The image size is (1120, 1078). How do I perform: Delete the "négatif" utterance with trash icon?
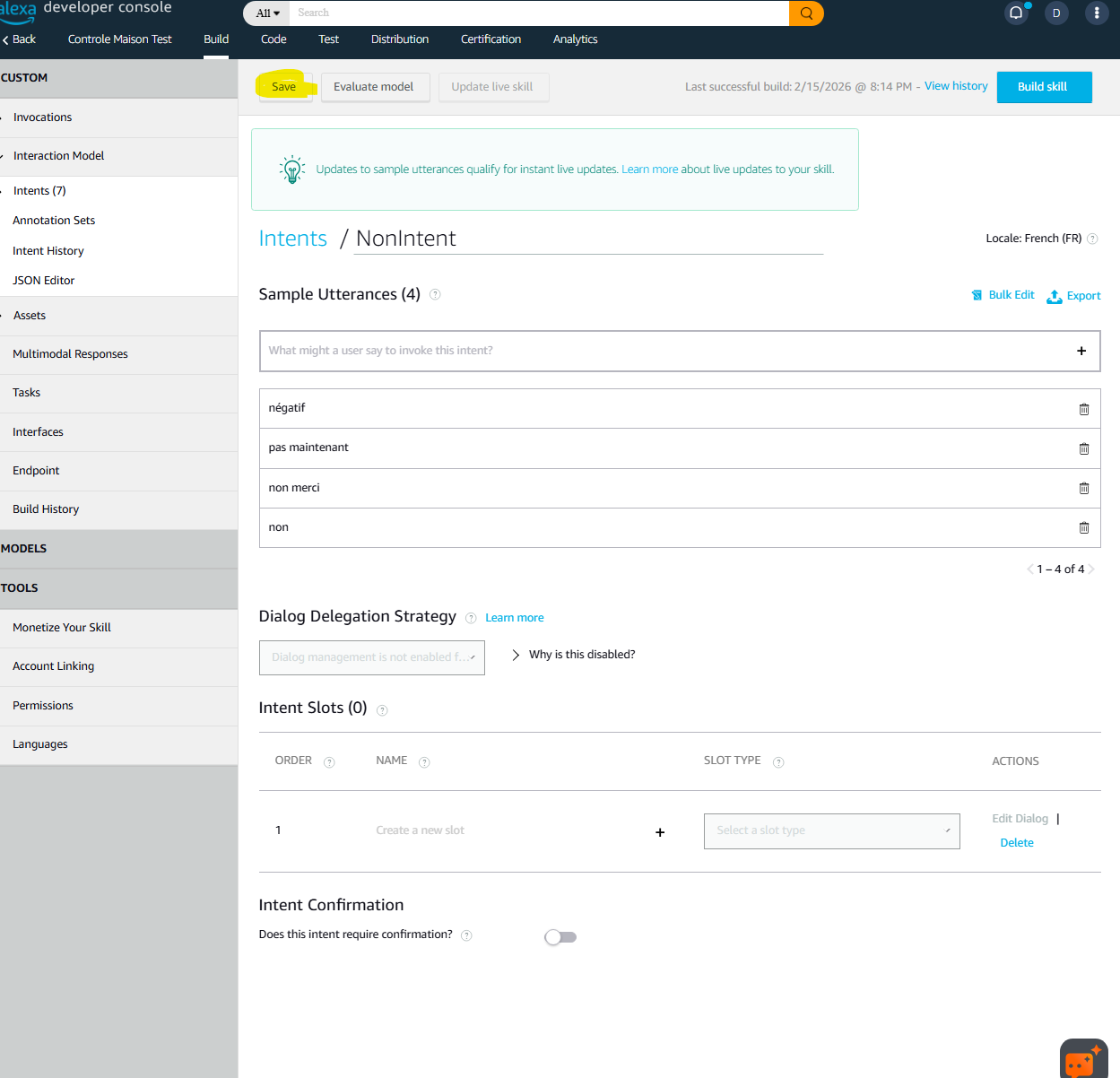point(1083,409)
